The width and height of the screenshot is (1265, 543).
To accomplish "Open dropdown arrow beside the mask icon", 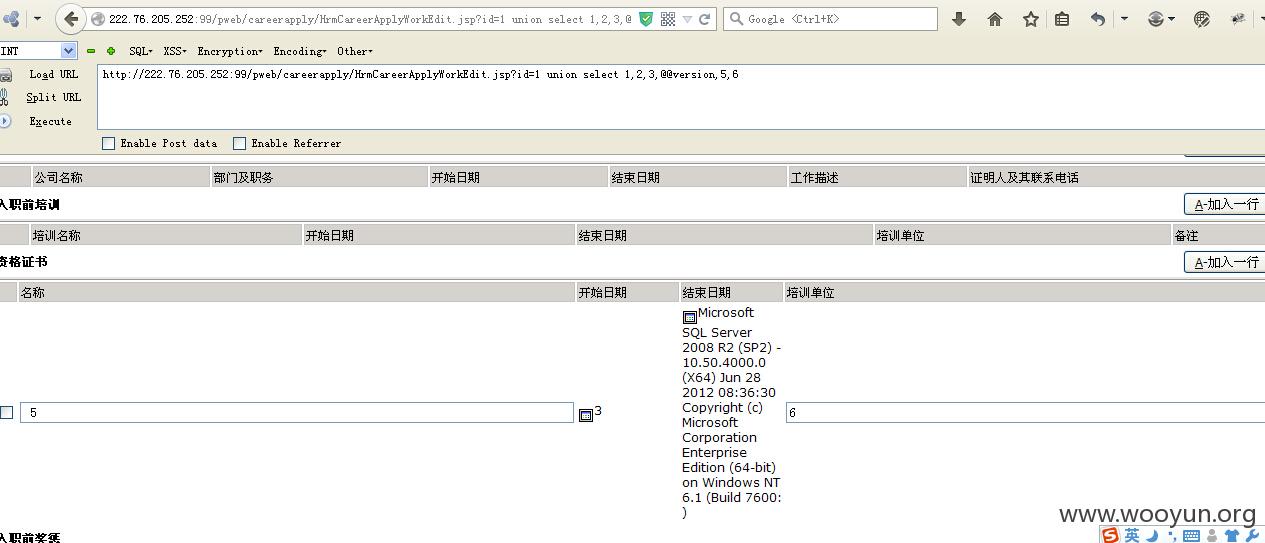I will click(x=1171, y=19).
